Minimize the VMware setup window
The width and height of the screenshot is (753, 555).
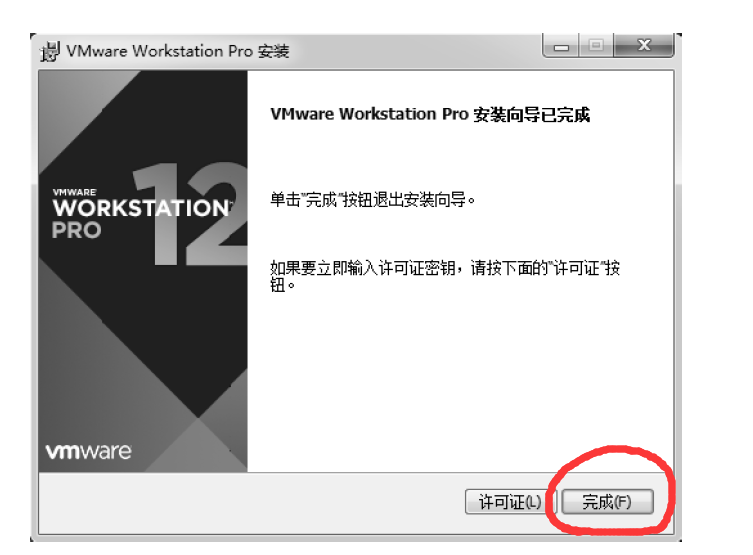pos(560,47)
